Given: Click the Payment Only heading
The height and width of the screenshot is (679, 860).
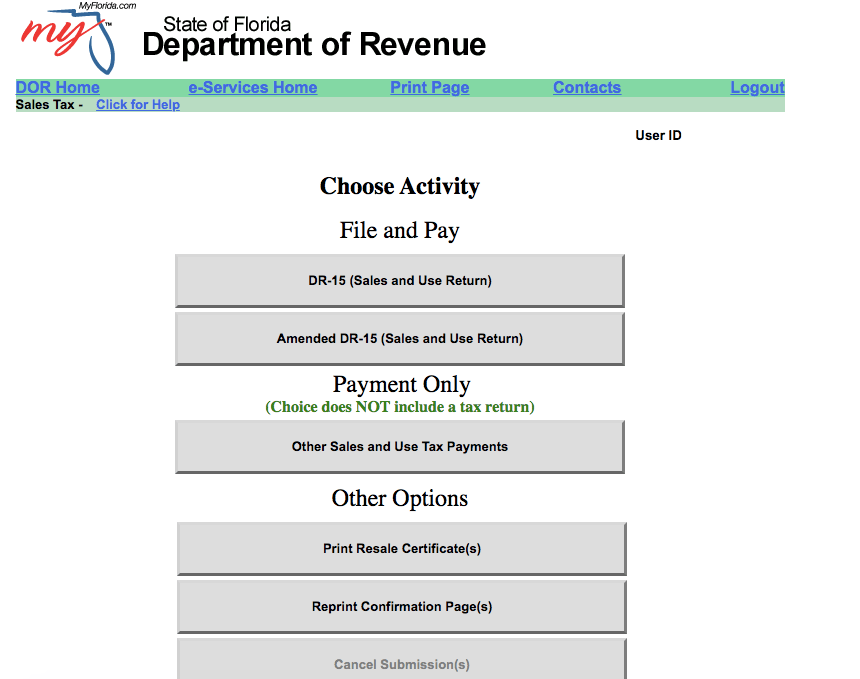Looking at the screenshot, I should (401, 384).
